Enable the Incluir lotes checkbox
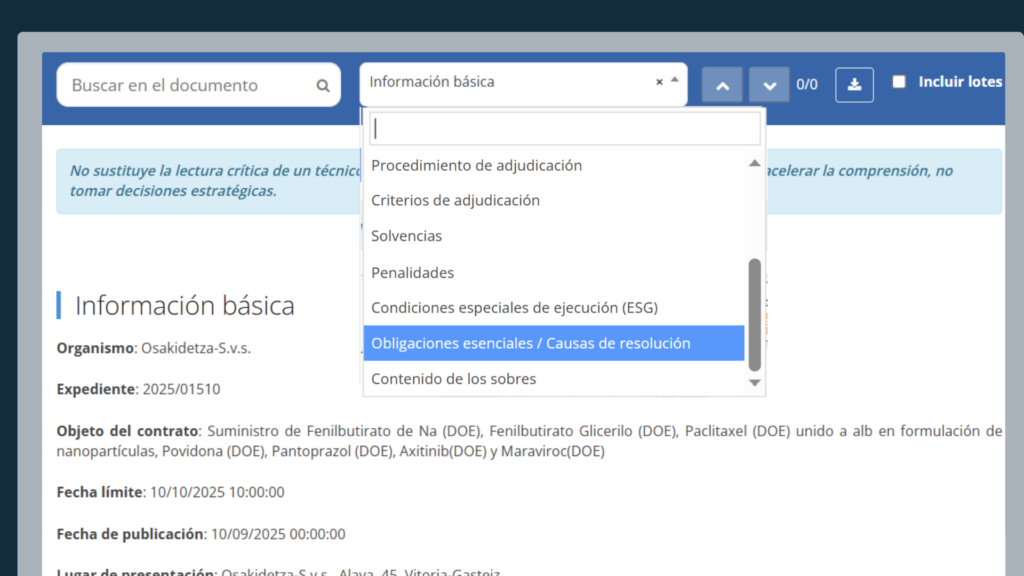This screenshot has width=1024, height=576. (x=899, y=82)
